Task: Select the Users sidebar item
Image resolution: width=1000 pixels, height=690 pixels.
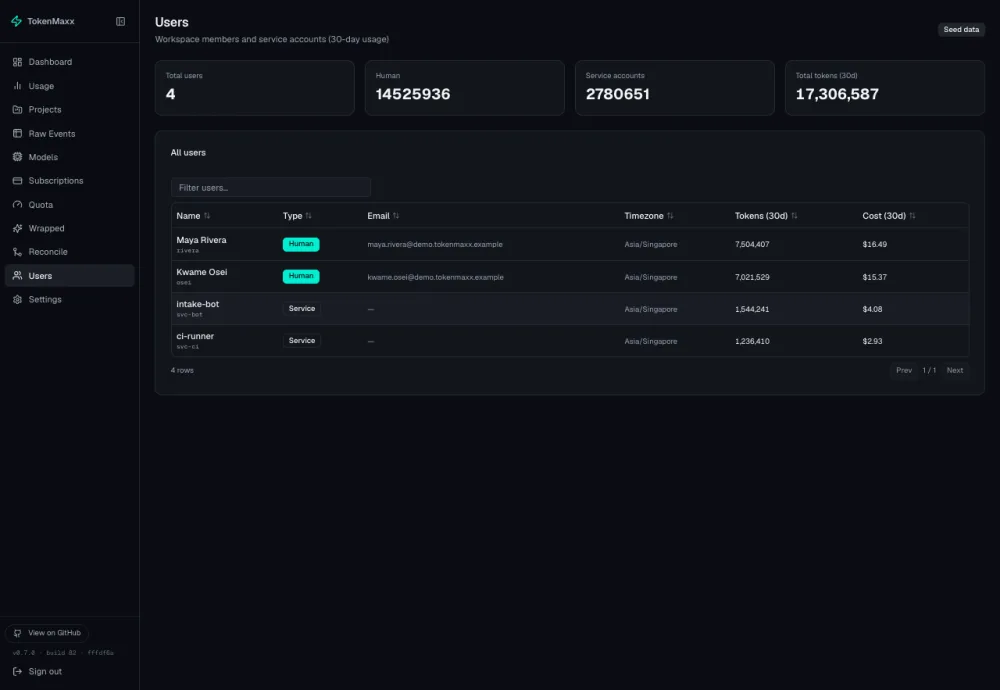Action: (70, 275)
